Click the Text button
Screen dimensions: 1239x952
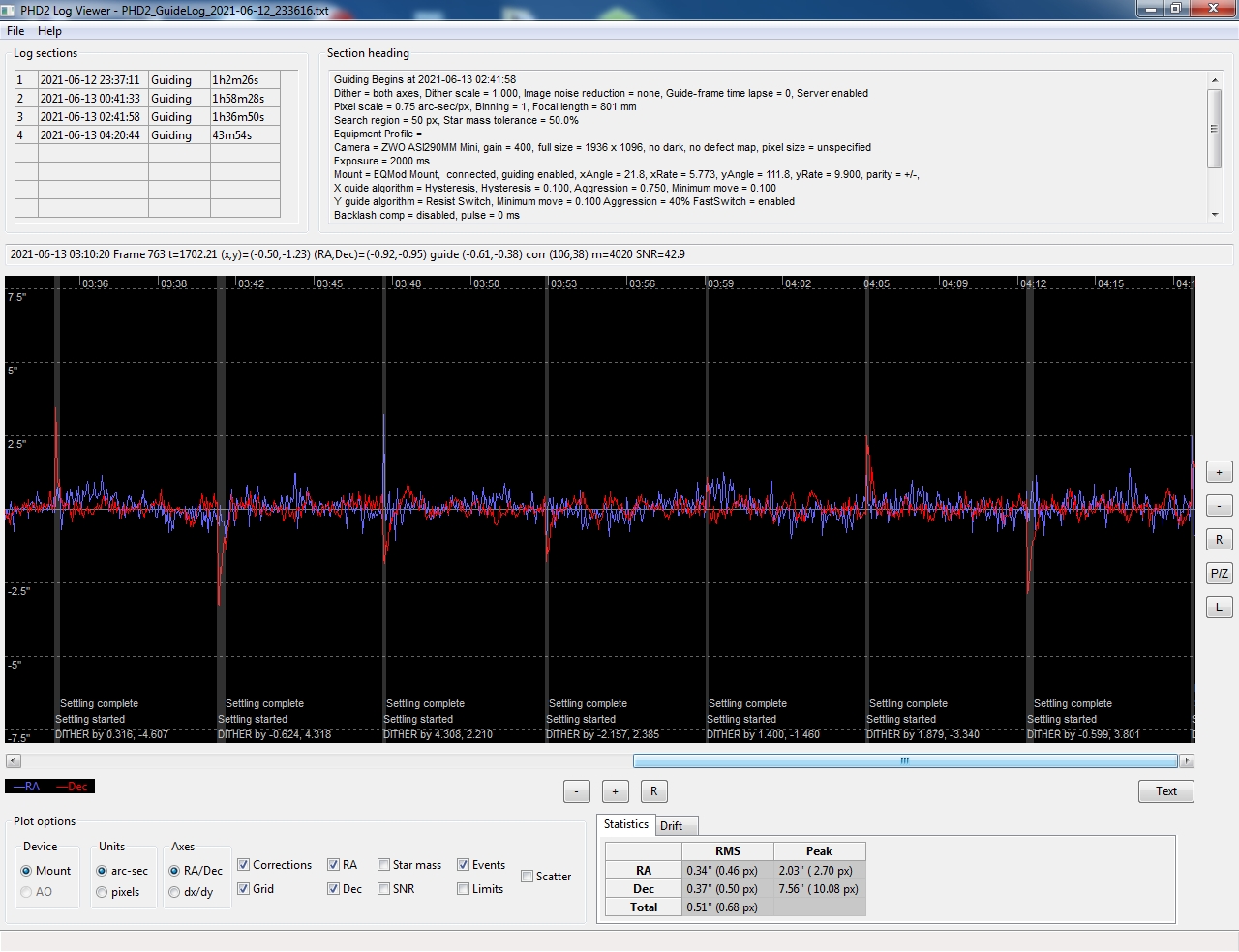[1166, 791]
